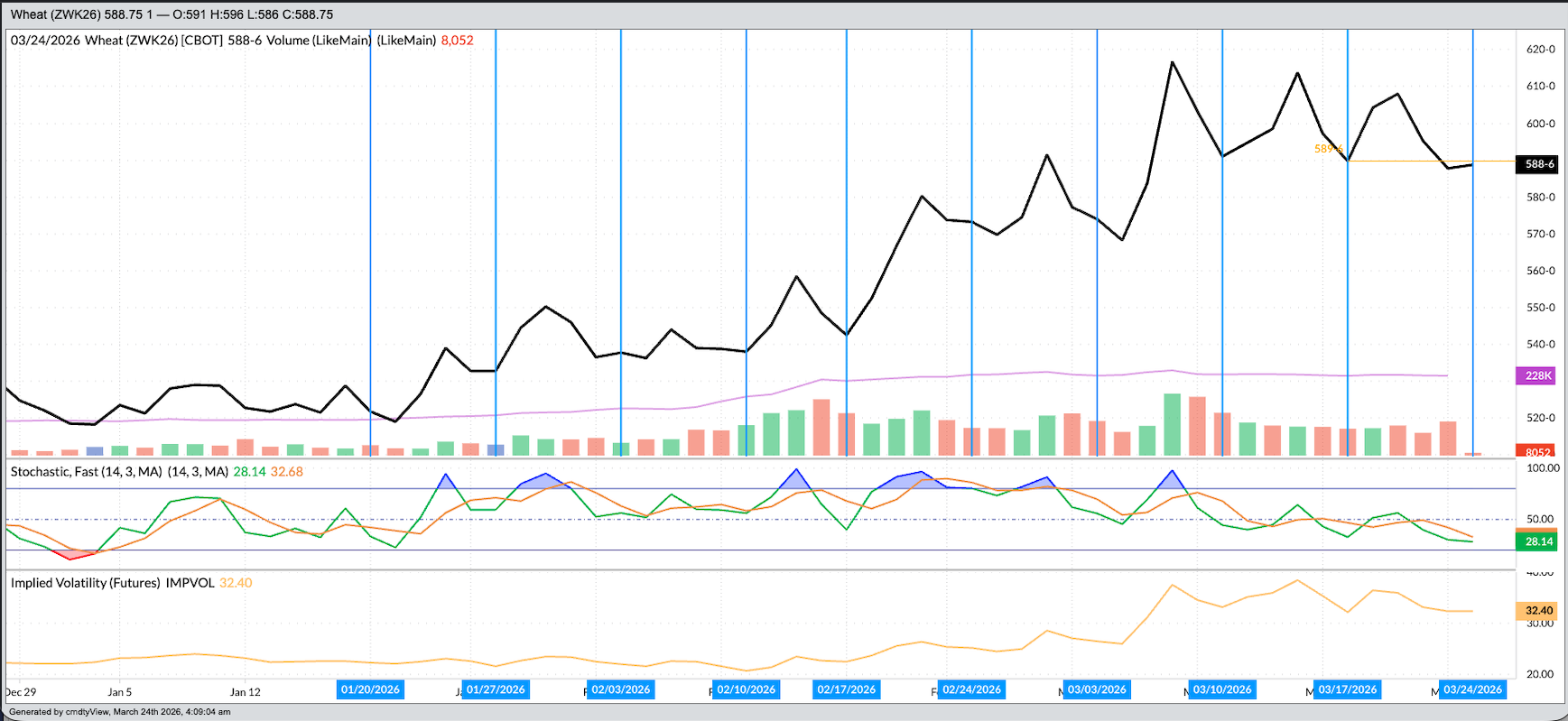Click the green 28.14 stochastic value badge
Screen dimensions: 1568x721
(x=1538, y=541)
